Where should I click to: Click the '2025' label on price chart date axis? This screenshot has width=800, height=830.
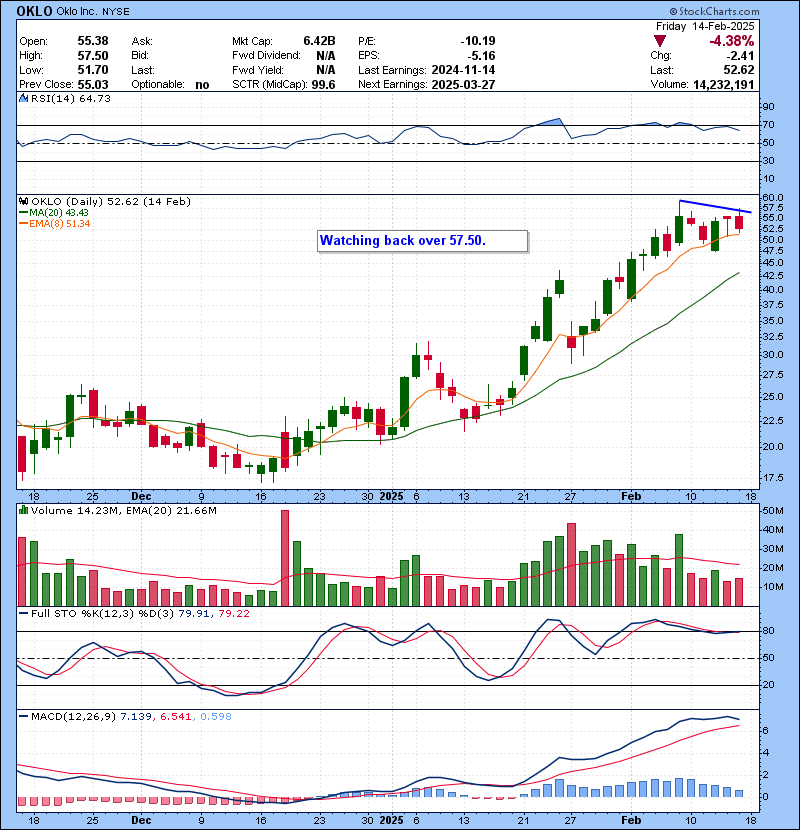tap(392, 497)
